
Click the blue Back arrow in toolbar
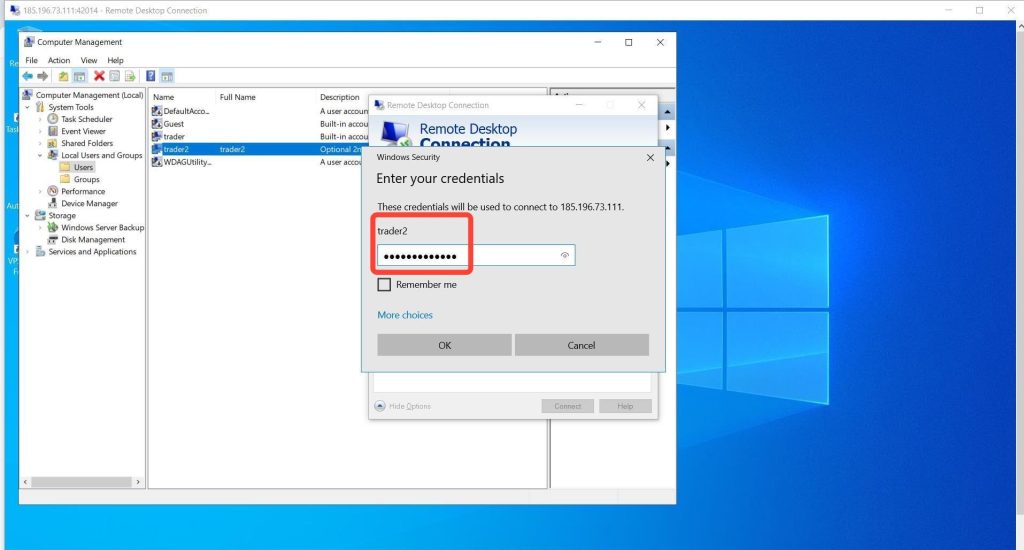[x=28, y=76]
